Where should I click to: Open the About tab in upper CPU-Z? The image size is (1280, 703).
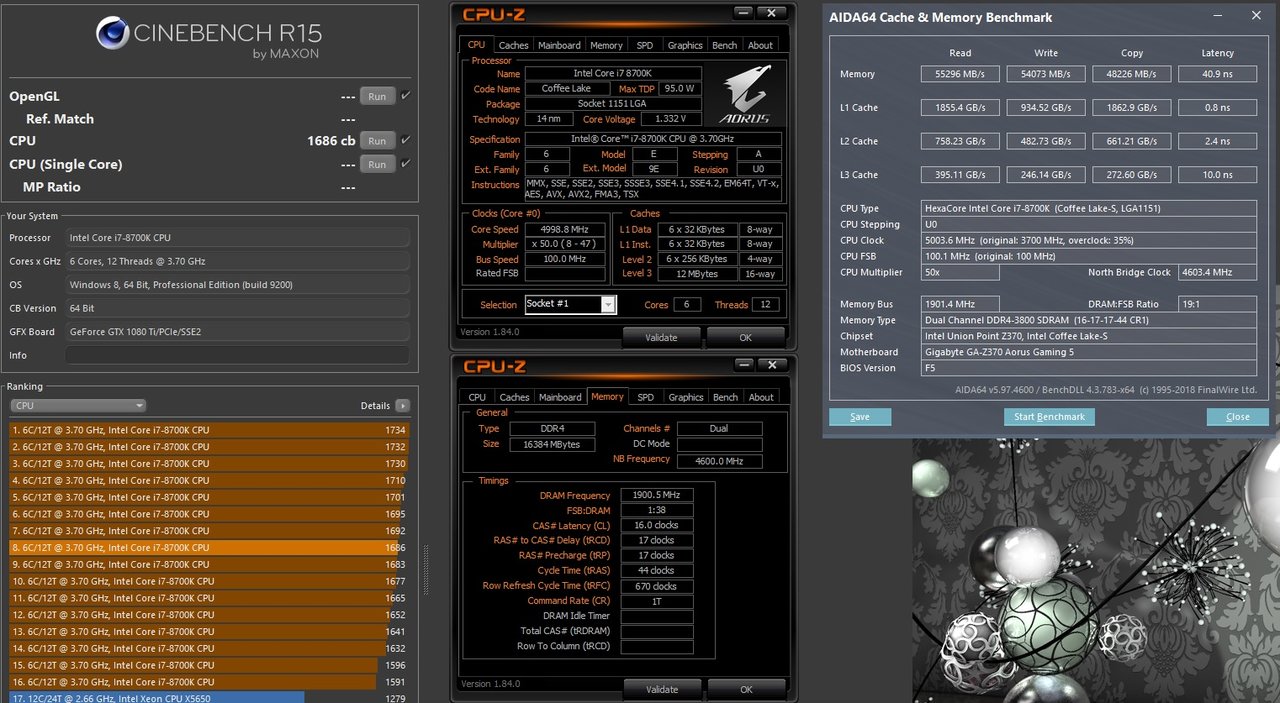(x=761, y=45)
